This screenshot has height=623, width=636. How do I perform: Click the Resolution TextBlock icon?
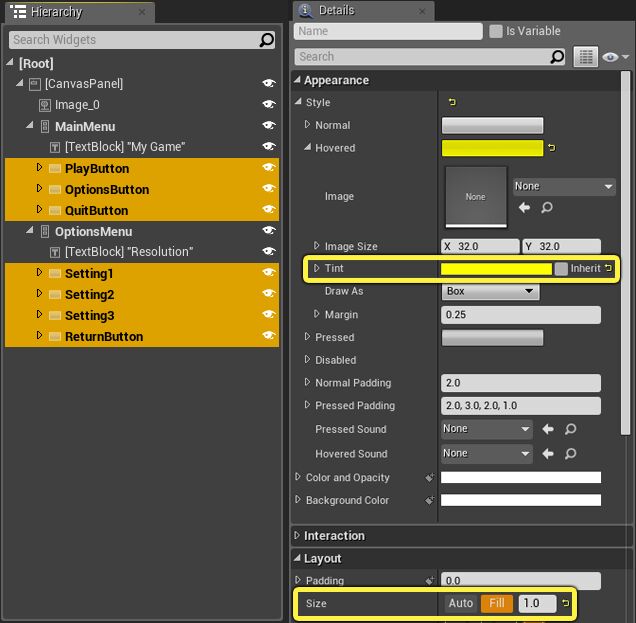tap(55, 252)
